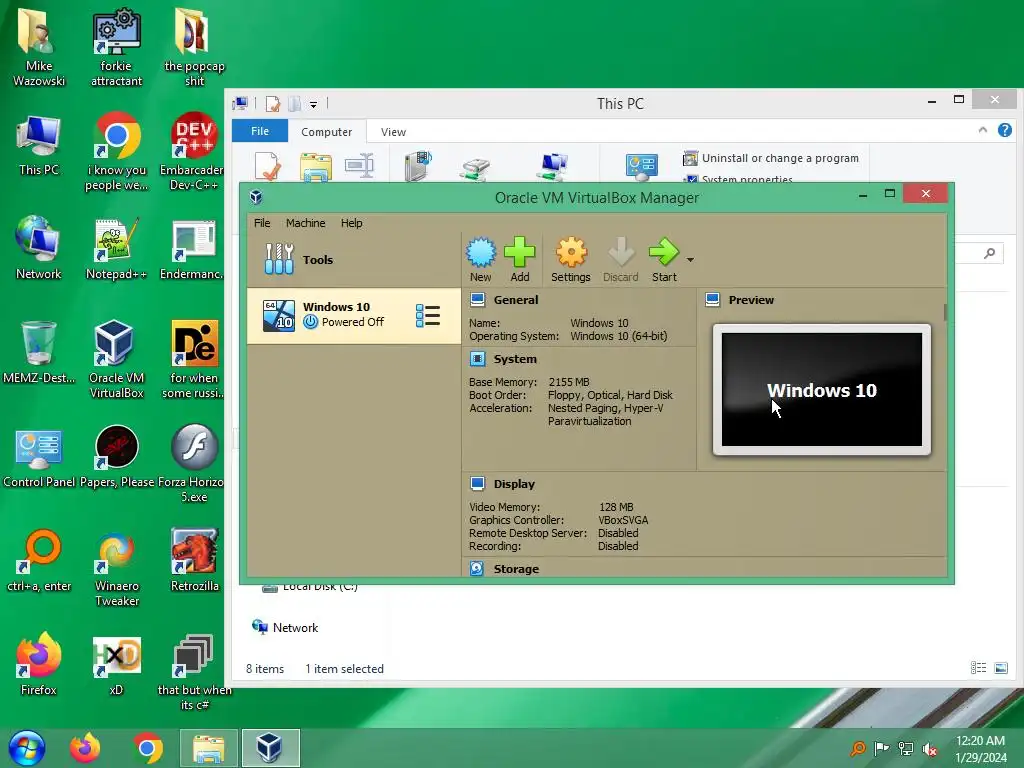Click Notepad++ desktop shortcut

tap(116, 248)
